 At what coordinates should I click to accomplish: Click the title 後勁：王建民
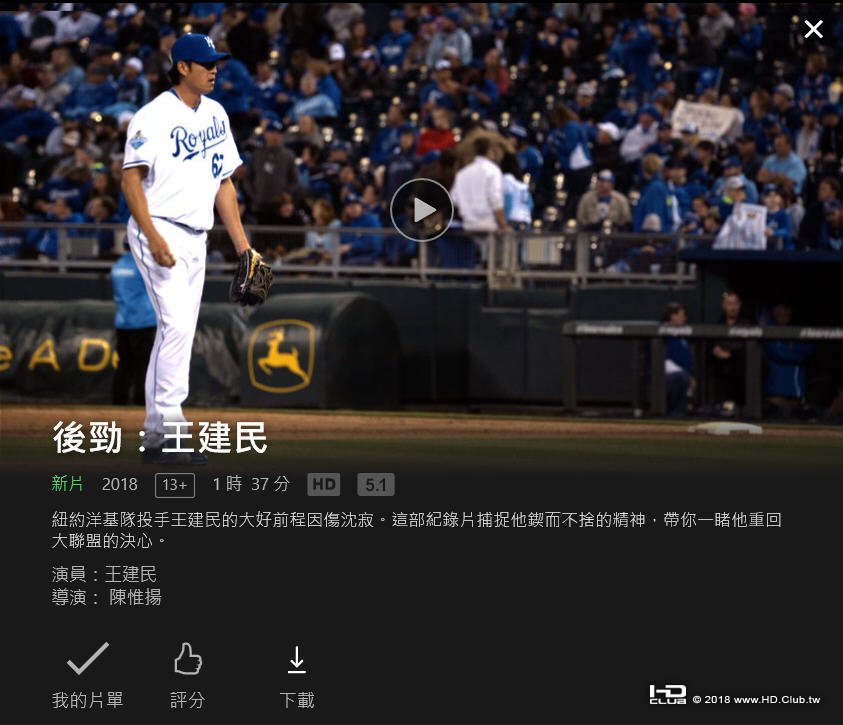coord(160,437)
